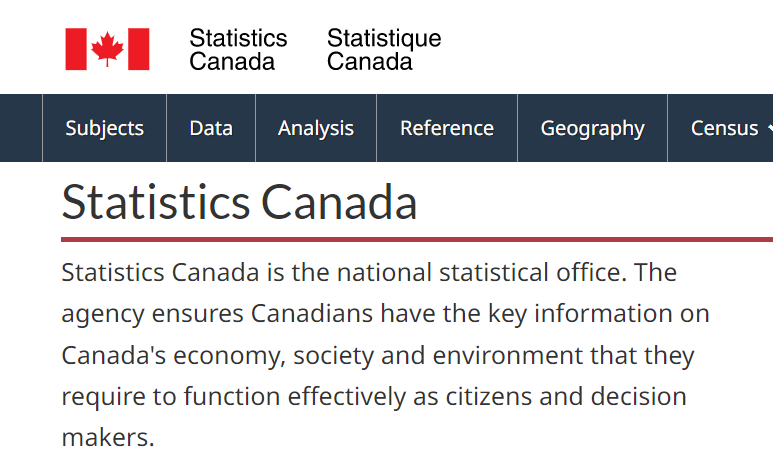Select Analysis in the navigation bar

pyautogui.click(x=316, y=128)
